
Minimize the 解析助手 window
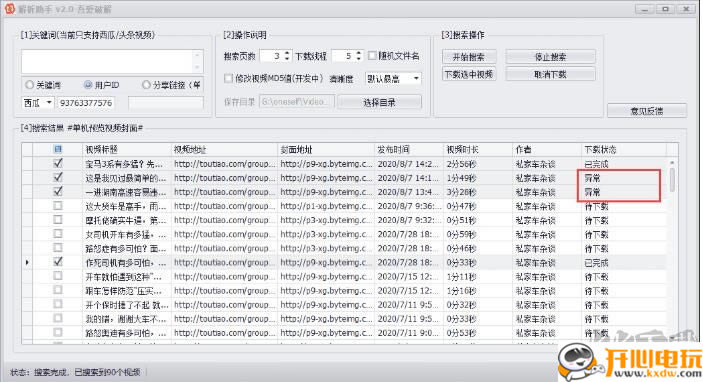click(644, 9)
